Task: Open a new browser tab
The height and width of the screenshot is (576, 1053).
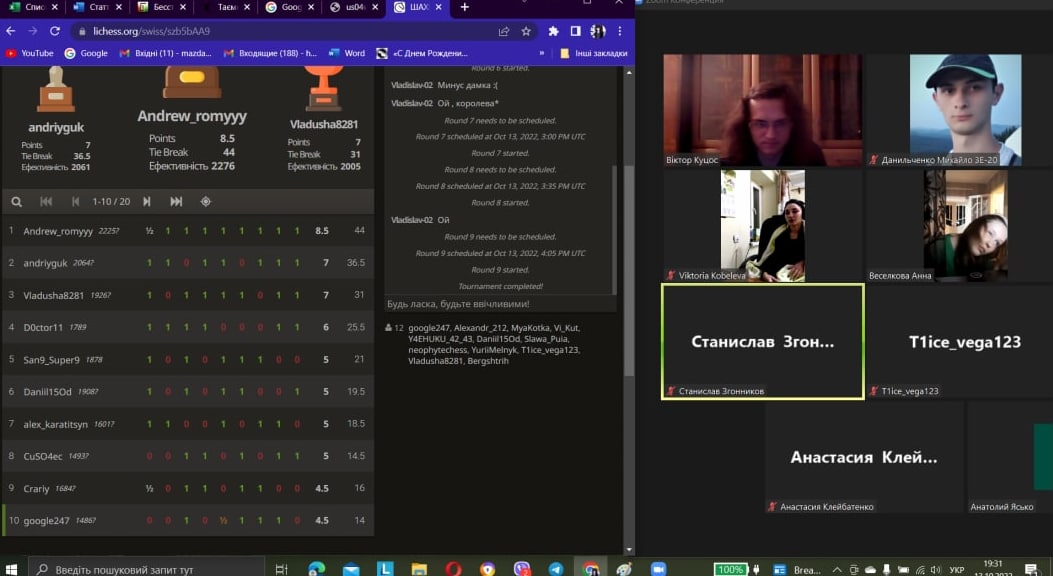Action: [x=464, y=7]
